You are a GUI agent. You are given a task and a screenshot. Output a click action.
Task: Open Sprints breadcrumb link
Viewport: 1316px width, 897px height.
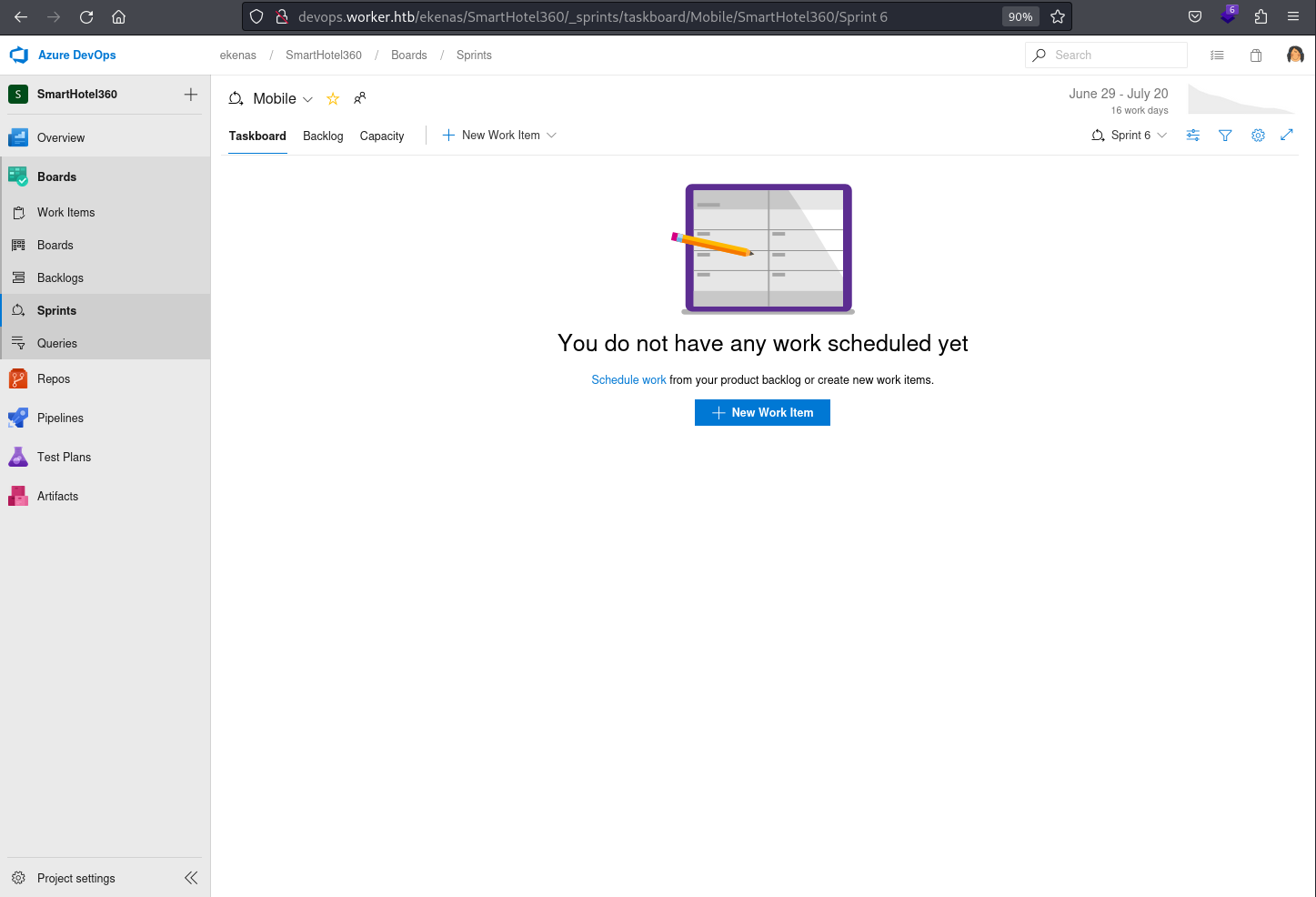(x=474, y=55)
